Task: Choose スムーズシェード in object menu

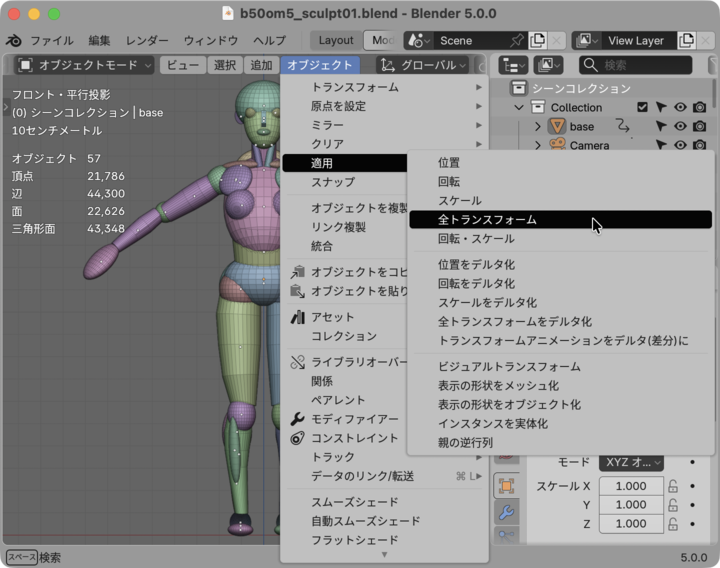Action: [384, 502]
